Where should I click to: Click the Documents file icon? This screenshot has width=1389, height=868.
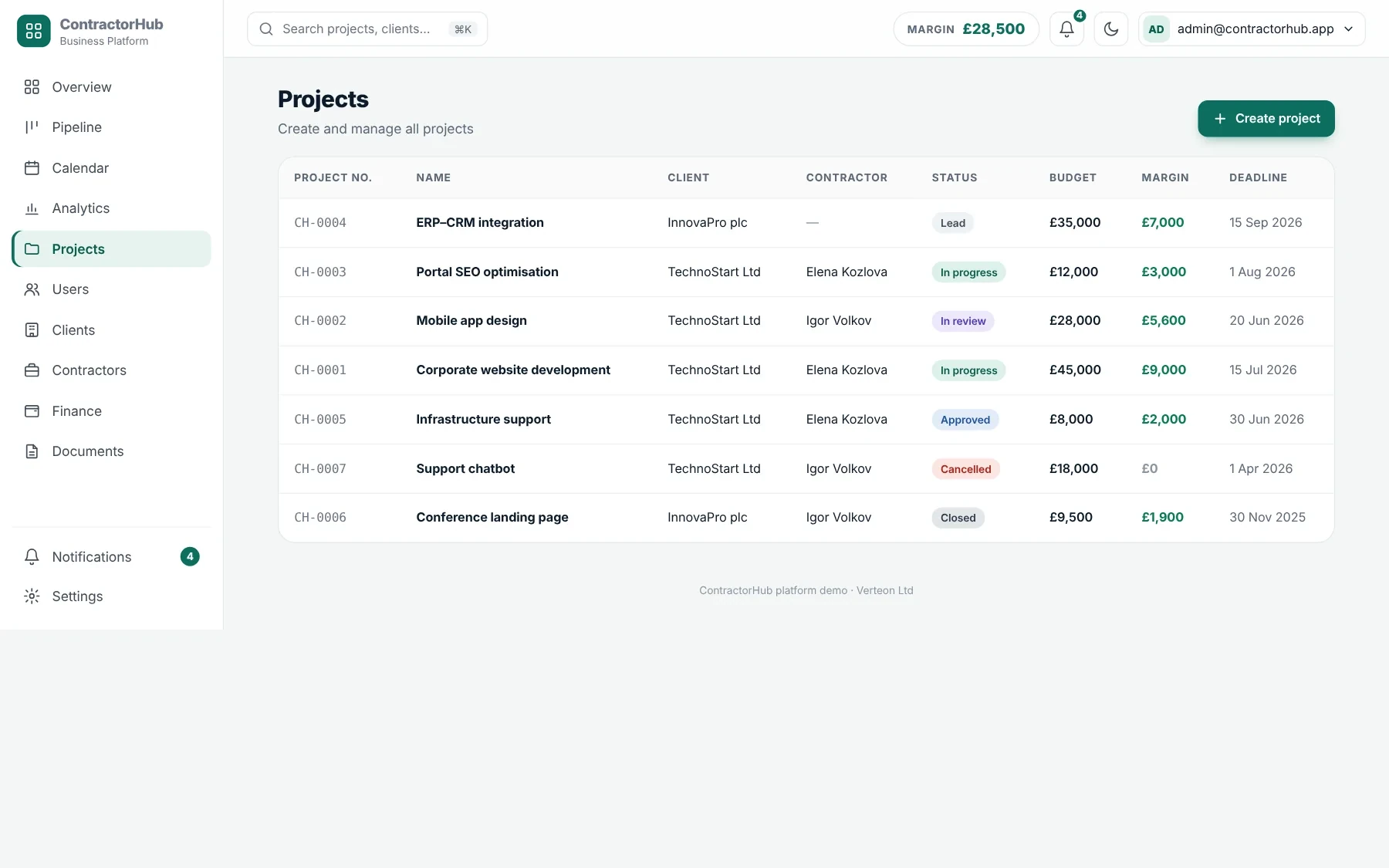click(x=32, y=451)
